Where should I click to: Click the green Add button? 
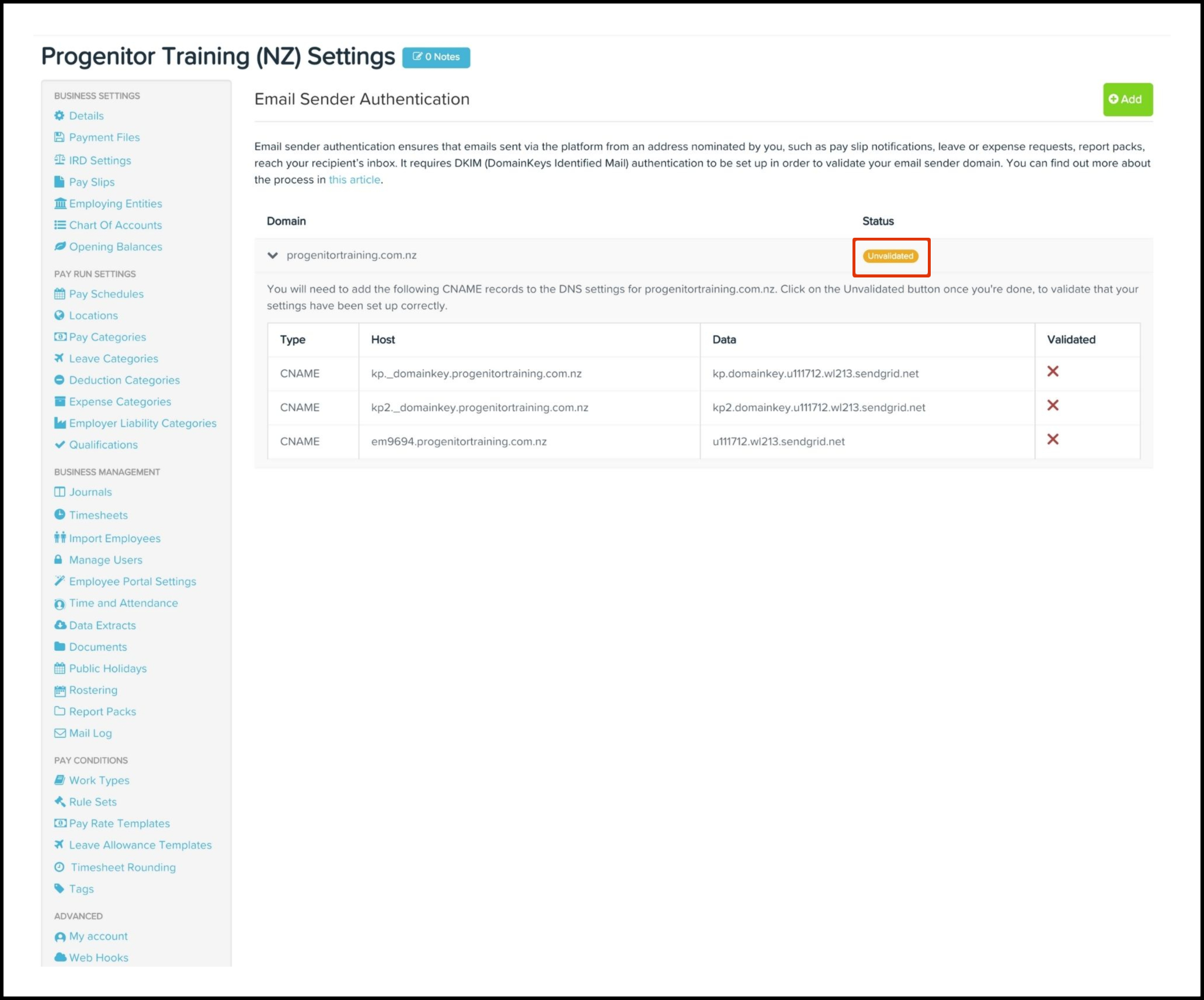click(1127, 99)
